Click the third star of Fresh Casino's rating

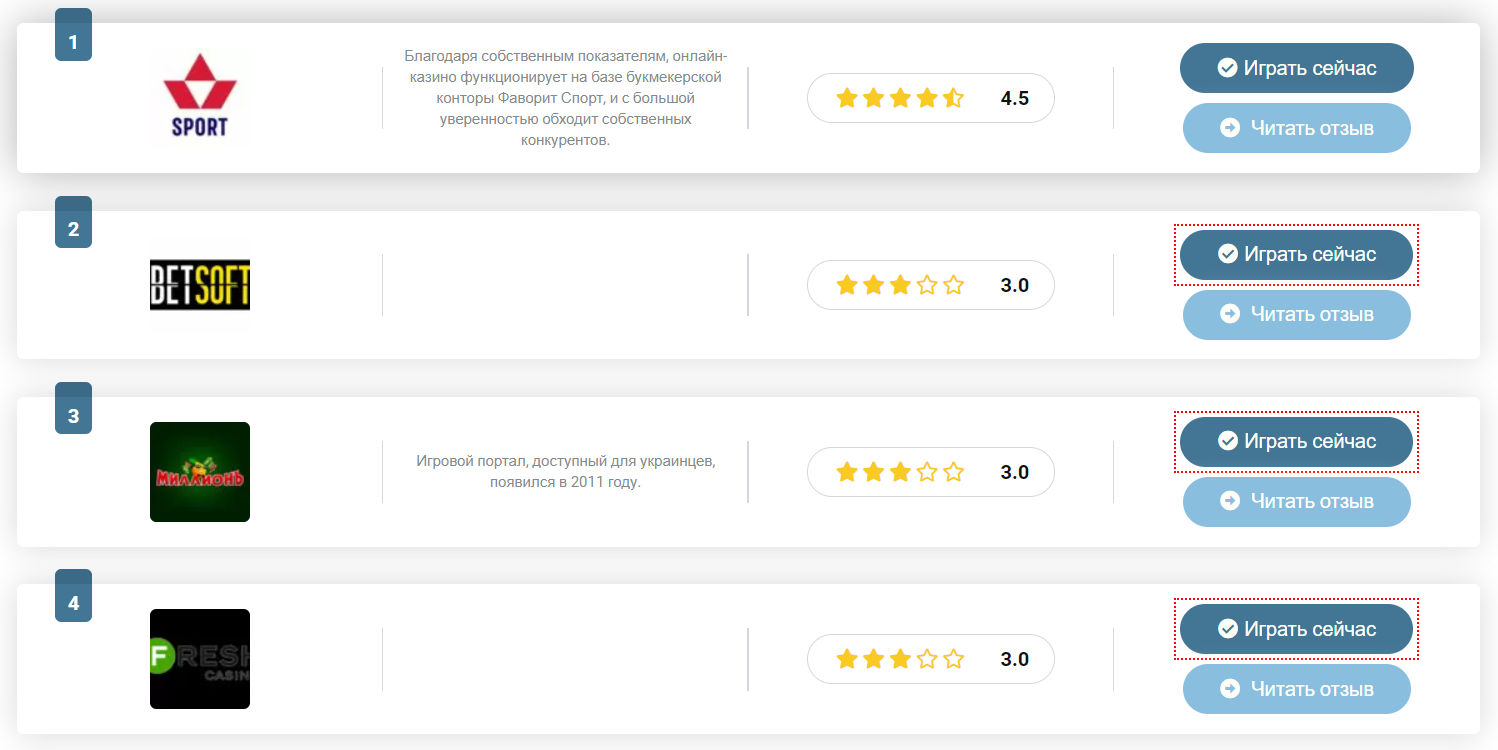click(900, 659)
